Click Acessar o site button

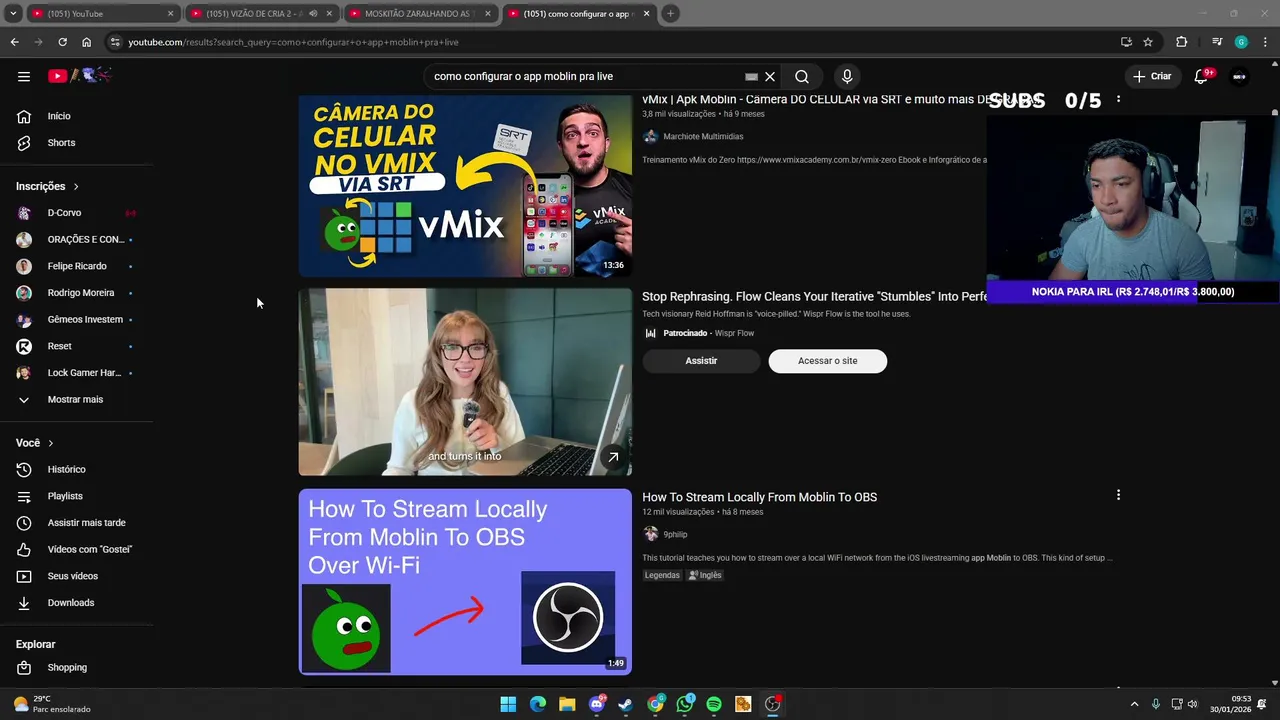click(x=827, y=361)
